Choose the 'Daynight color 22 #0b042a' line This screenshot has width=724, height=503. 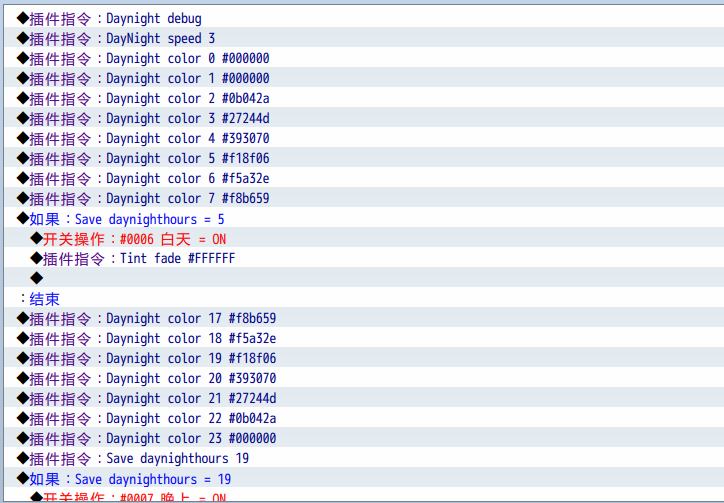[x=364, y=418]
